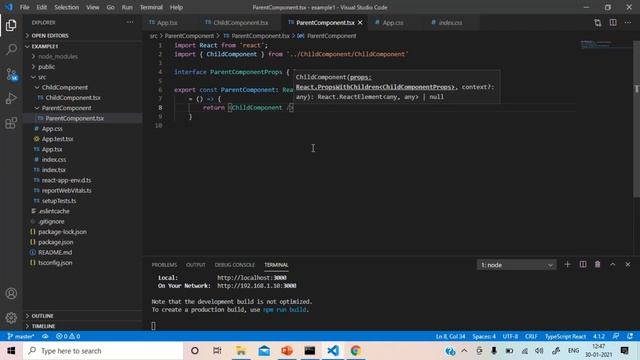Change line endings via 'CRLF'
The image size is (640, 360).
[531, 336]
